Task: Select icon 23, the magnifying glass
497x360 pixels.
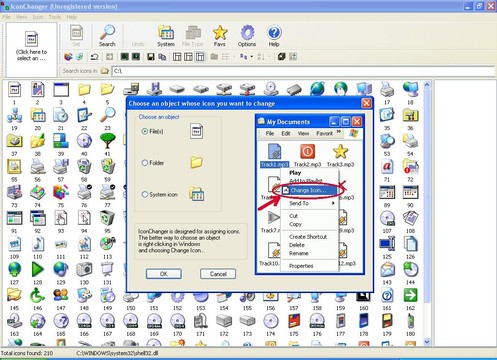Action: [107, 115]
